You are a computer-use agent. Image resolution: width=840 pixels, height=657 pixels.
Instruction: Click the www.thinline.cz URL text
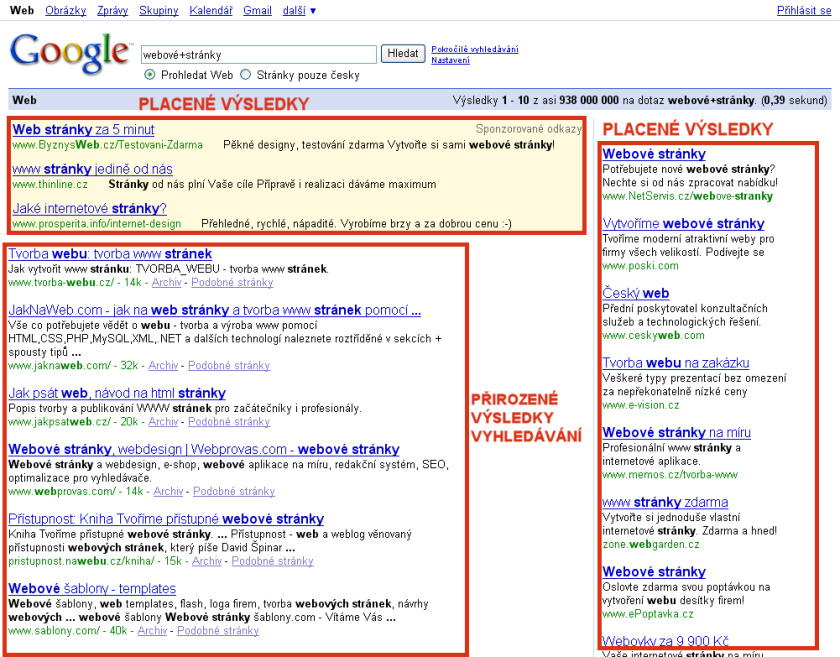point(50,185)
